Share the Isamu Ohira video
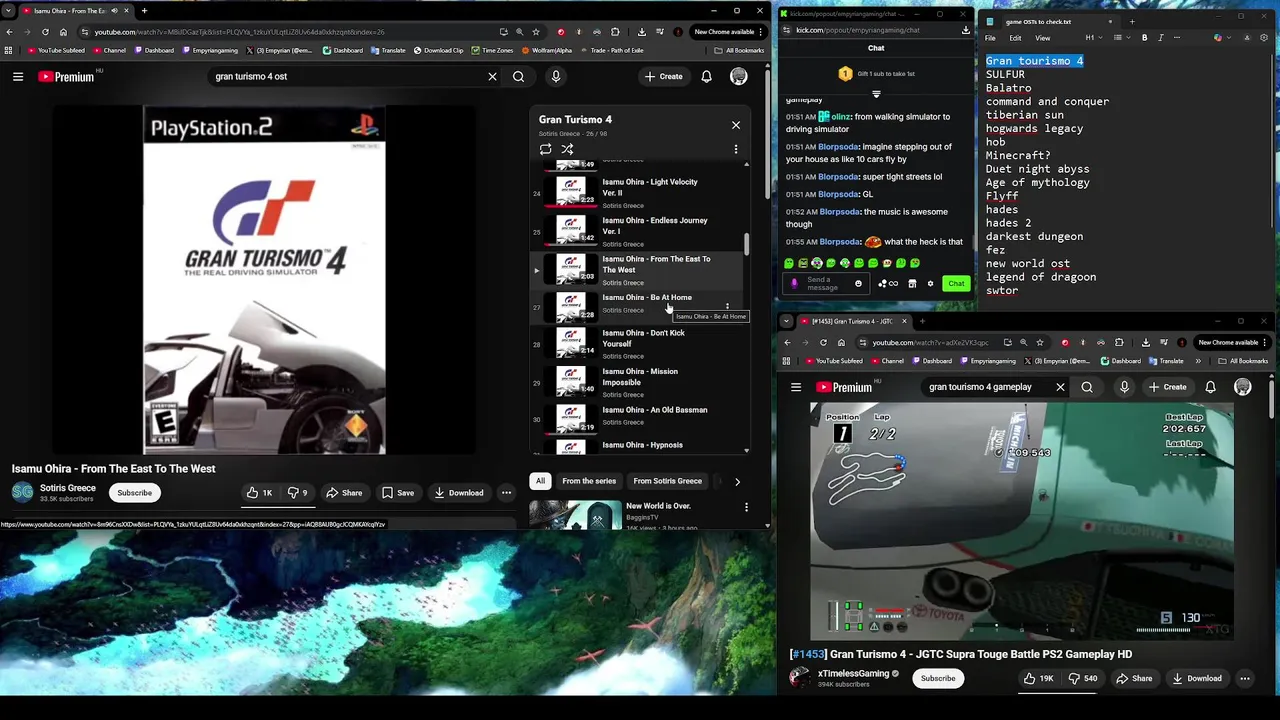This screenshot has height=720, width=1280. [344, 493]
